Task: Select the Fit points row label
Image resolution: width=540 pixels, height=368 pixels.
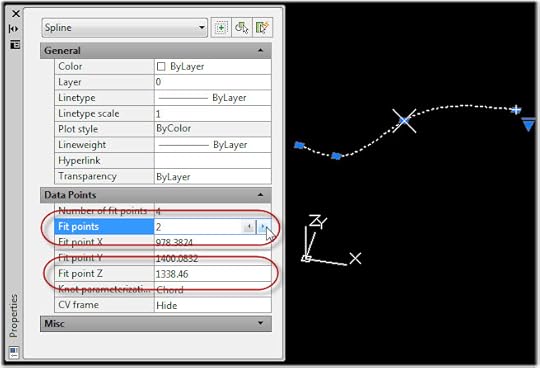Action: [104, 227]
